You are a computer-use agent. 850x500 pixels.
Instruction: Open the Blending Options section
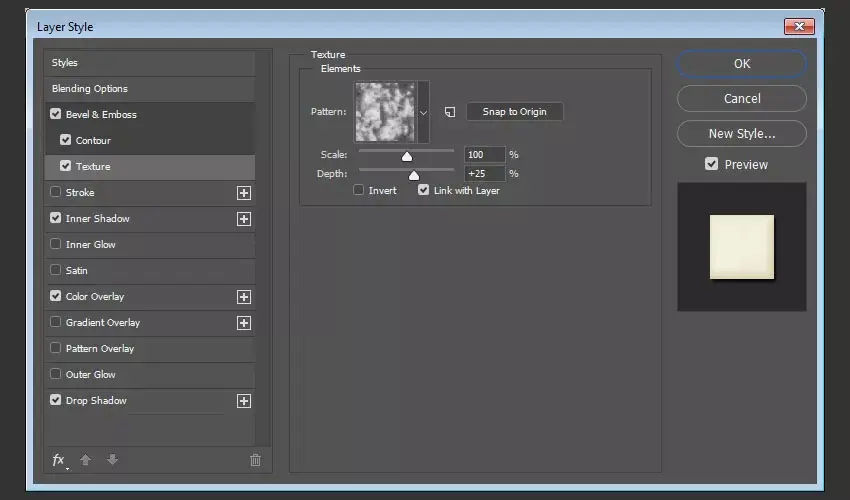150,89
